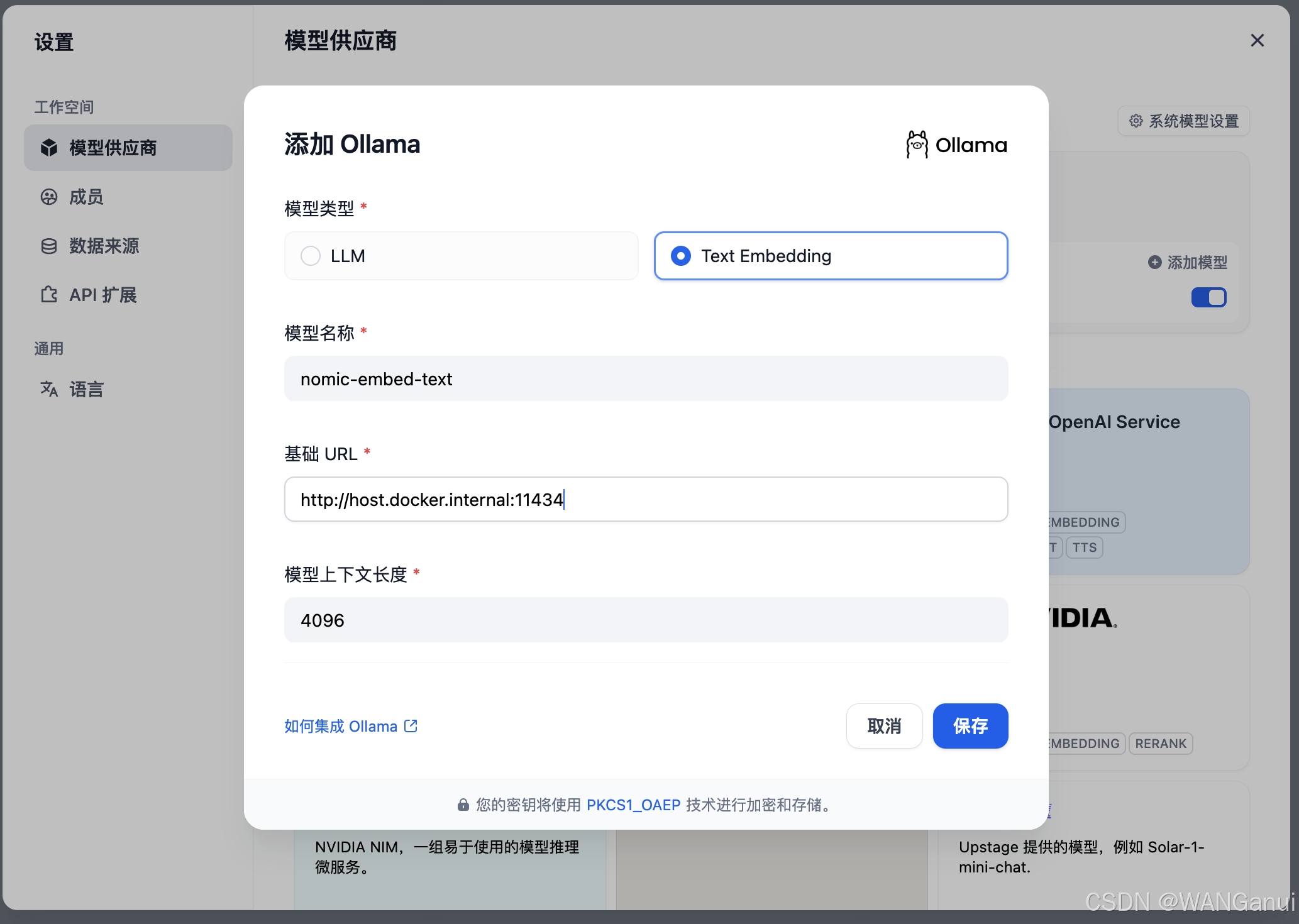Toggle the blue provider enable switch

tap(1208, 297)
